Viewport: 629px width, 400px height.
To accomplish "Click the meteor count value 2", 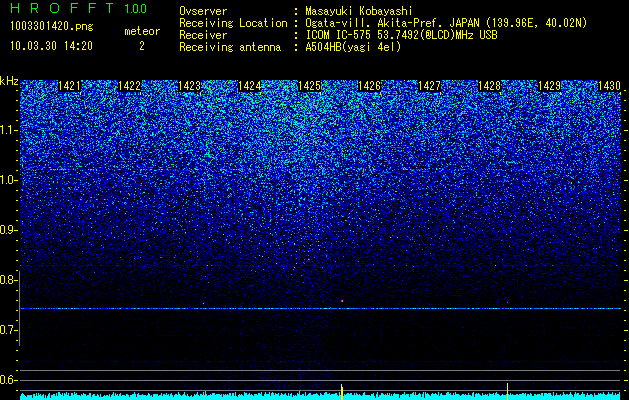I will tap(142, 46).
